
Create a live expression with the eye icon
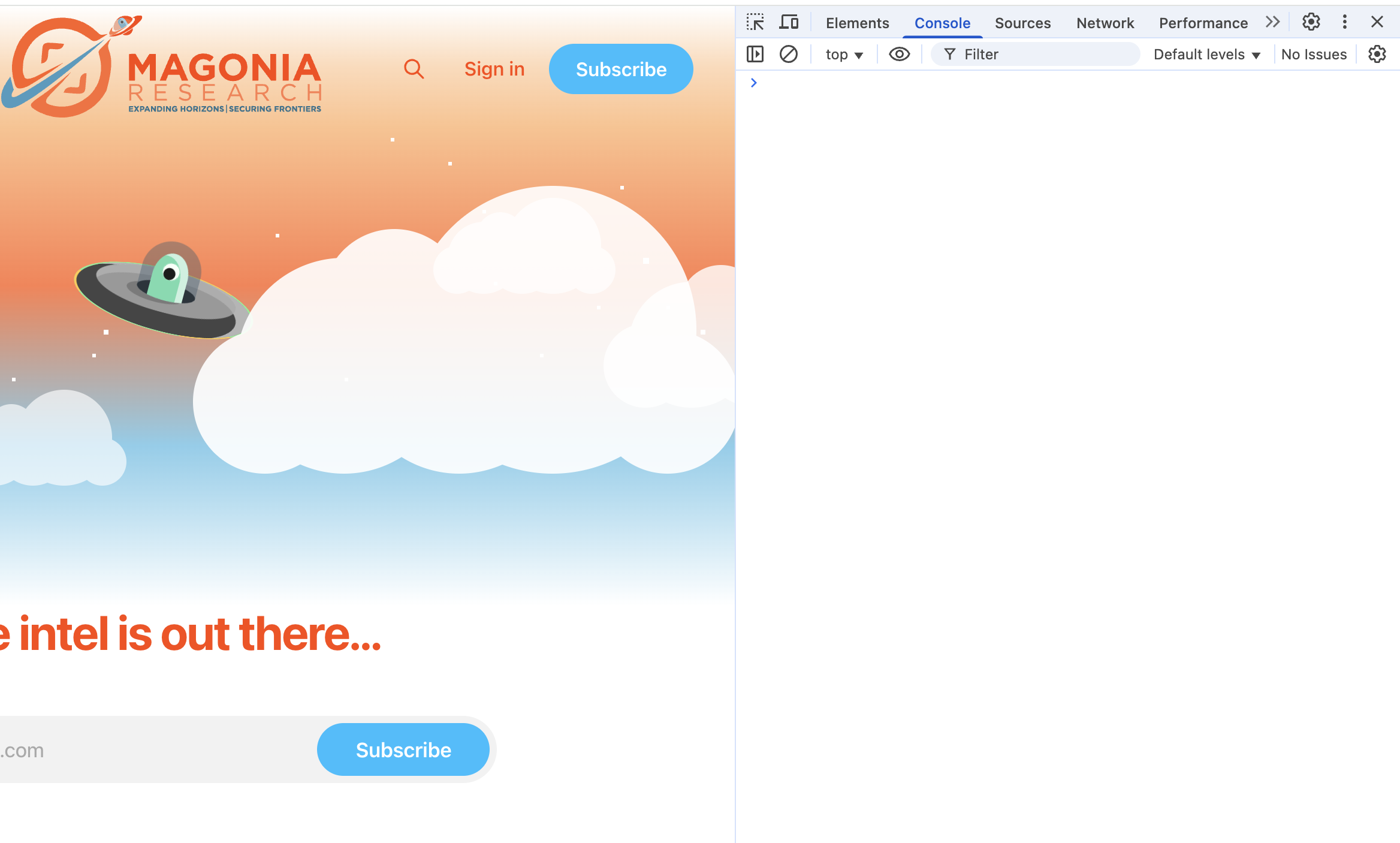899,54
